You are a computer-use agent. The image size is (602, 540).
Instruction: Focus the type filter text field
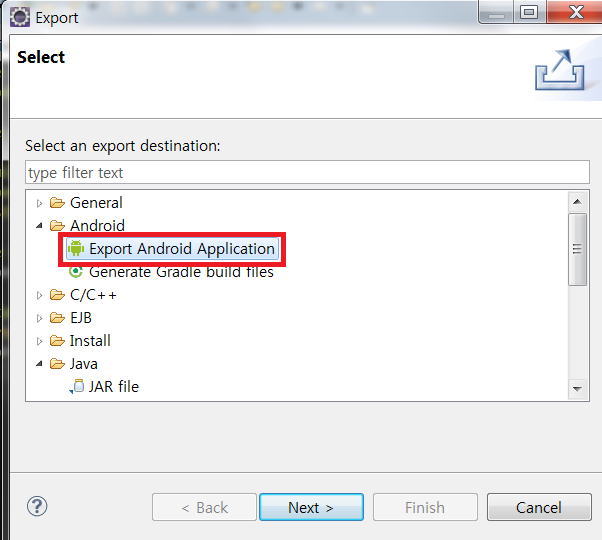click(307, 172)
